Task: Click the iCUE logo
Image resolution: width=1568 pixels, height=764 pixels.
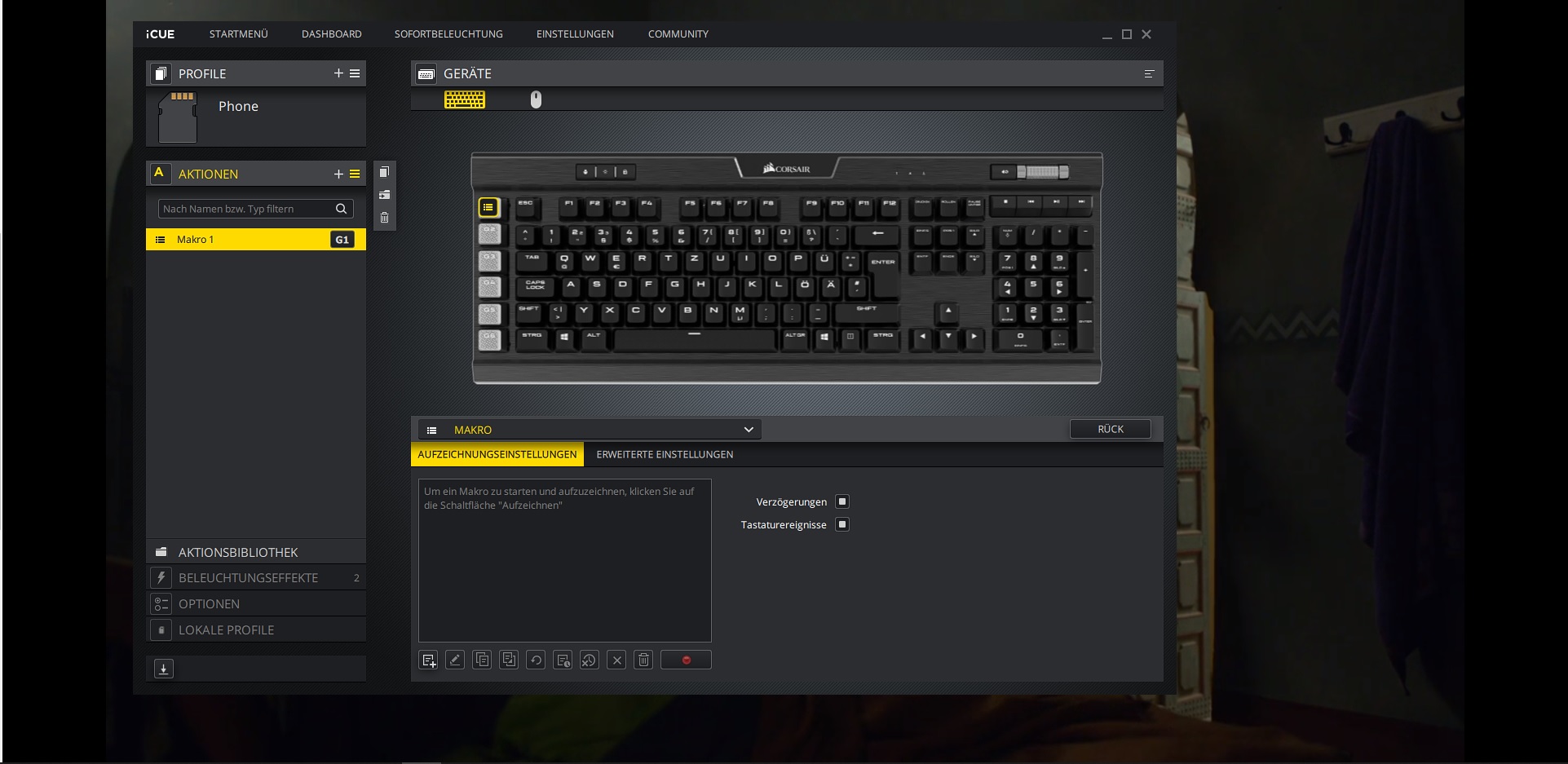Action: coord(161,34)
